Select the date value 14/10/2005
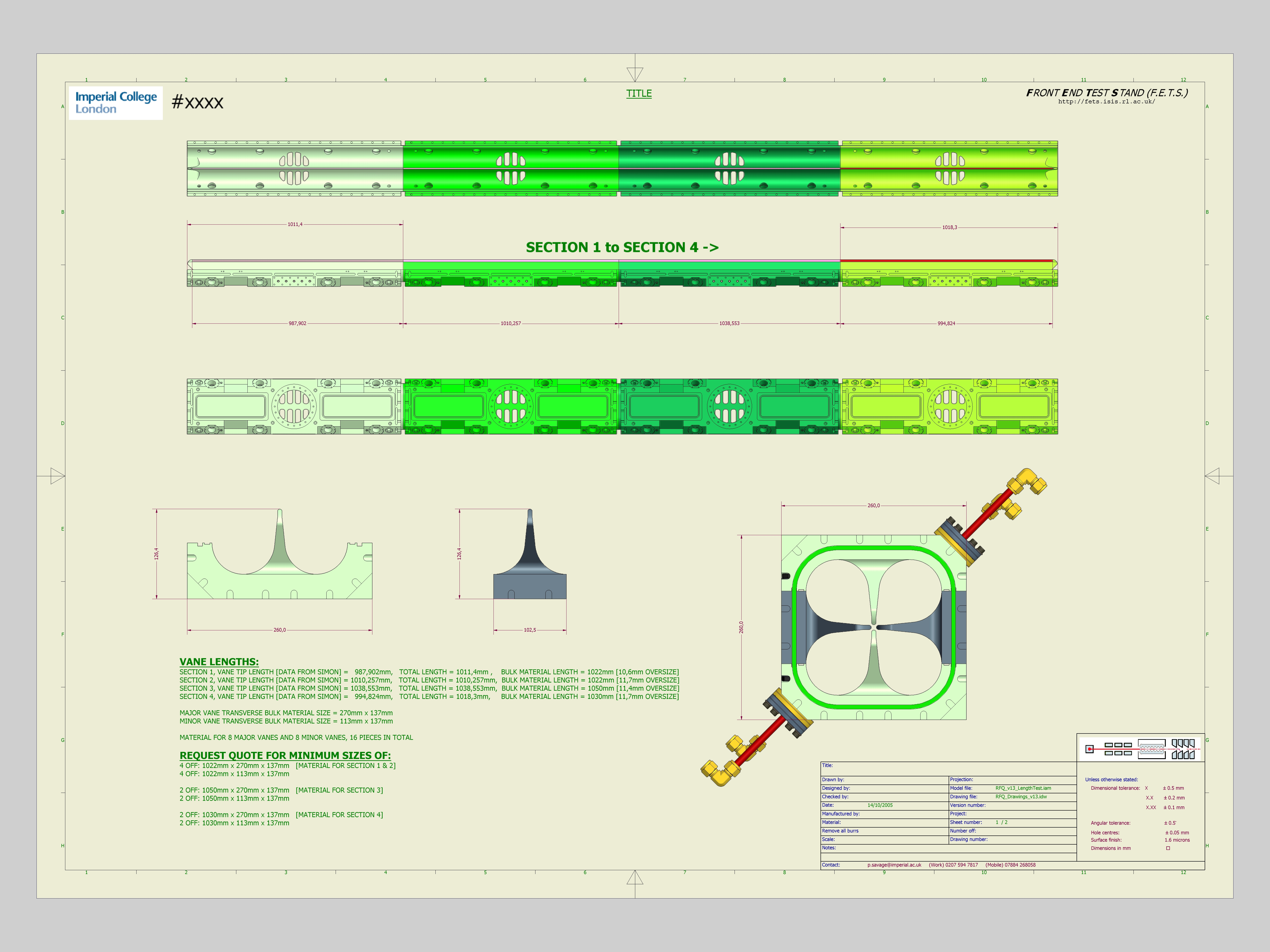 click(880, 806)
